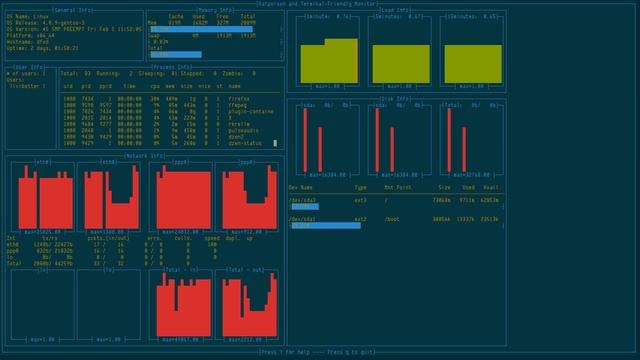This screenshot has width=640, height=360.
Task: Click the 'Total - in' network graph
Action: pyautogui.click(x=181, y=305)
